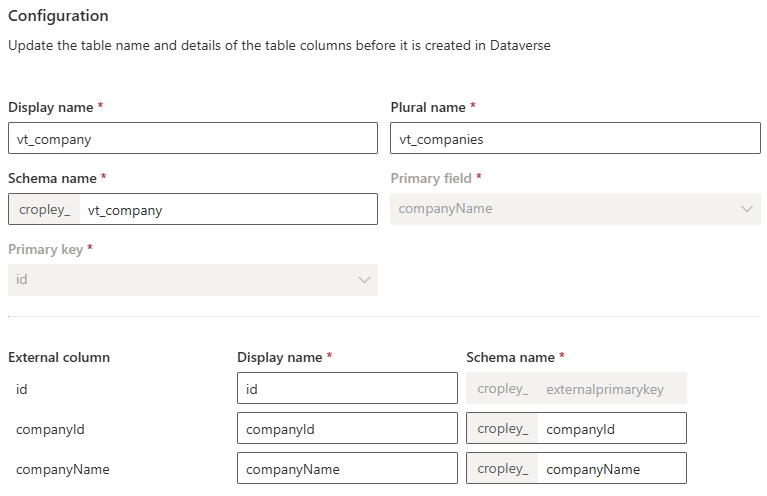Focus the companyId schema name input
Viewport: 767px width, 496px height.
point(611,428)
